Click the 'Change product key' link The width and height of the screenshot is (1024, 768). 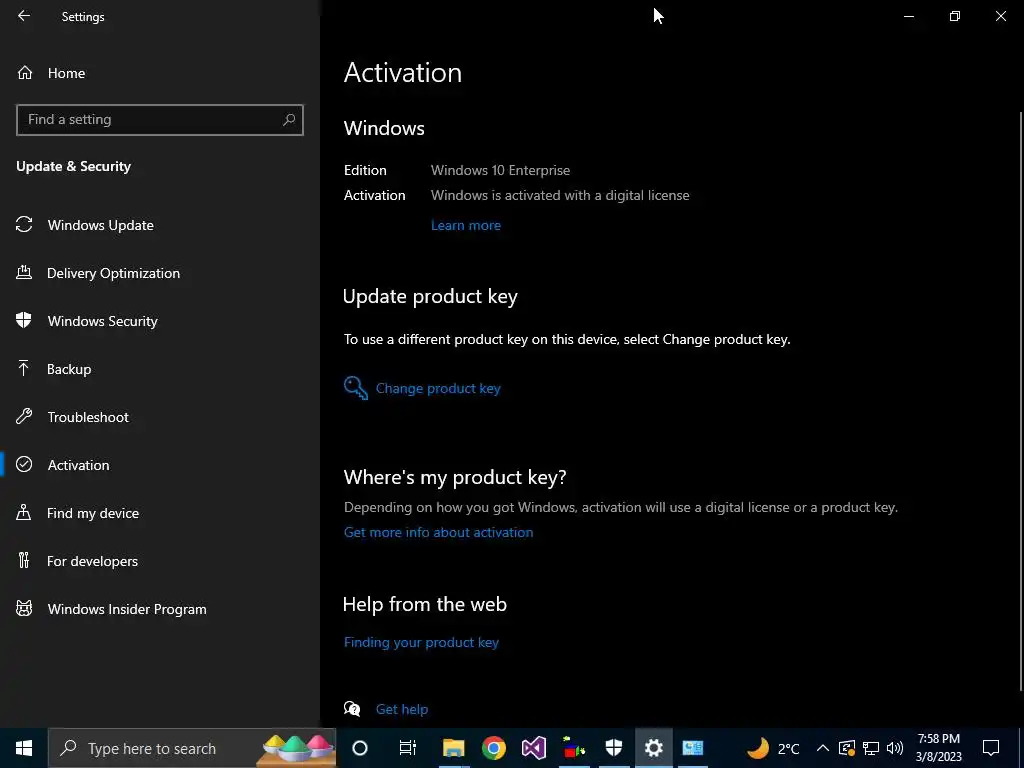(x=438, y=389)
